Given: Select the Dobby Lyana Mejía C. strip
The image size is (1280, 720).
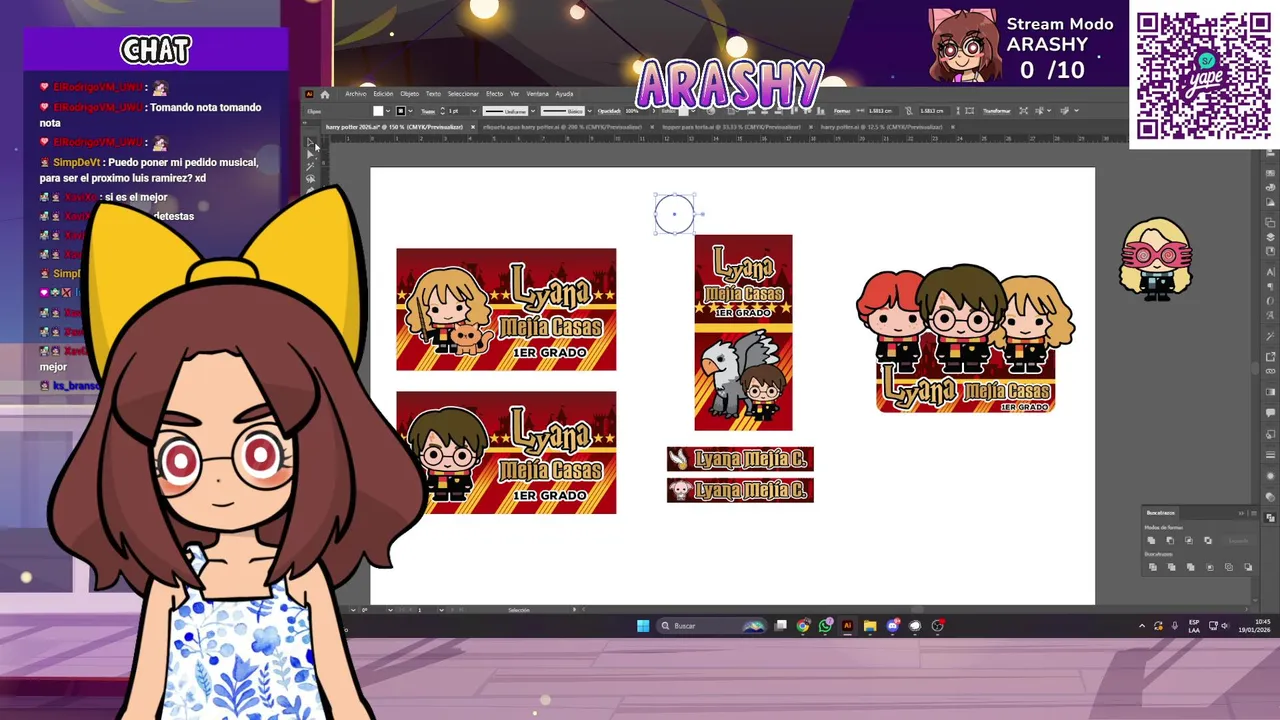Looking at the screenshot, I should pyautogui.click(x=740, y=490).
